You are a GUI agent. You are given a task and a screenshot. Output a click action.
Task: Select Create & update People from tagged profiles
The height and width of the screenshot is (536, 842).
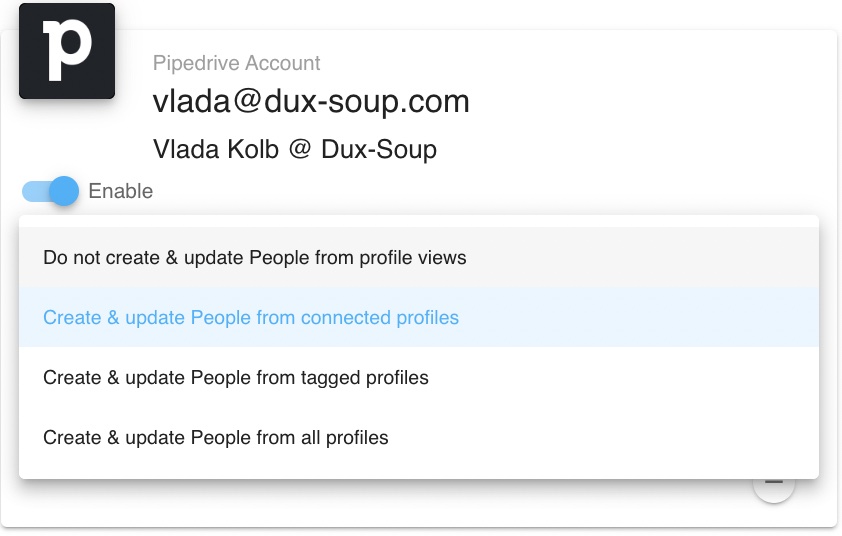pyautogui.click(x=419, y=378)
